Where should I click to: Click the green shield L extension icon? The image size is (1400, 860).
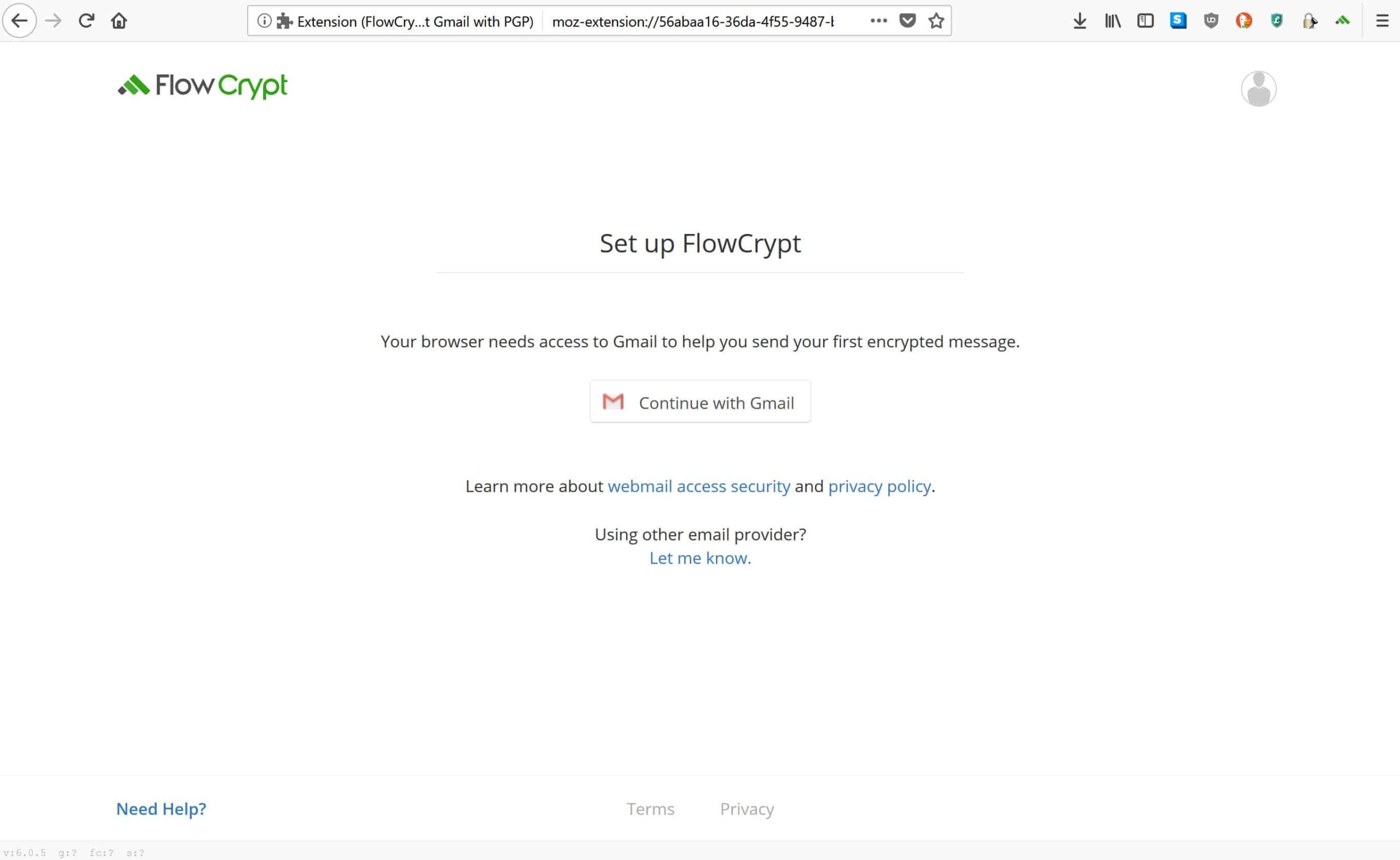(x=1276, y=21)
